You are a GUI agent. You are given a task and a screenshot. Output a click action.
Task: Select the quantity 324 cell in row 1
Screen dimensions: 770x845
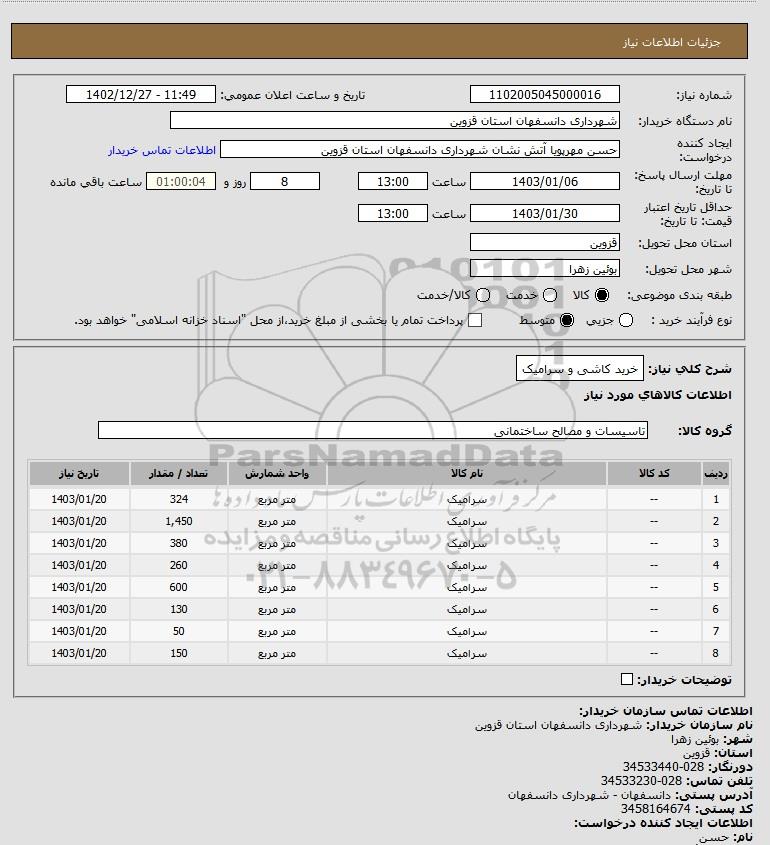179,499
